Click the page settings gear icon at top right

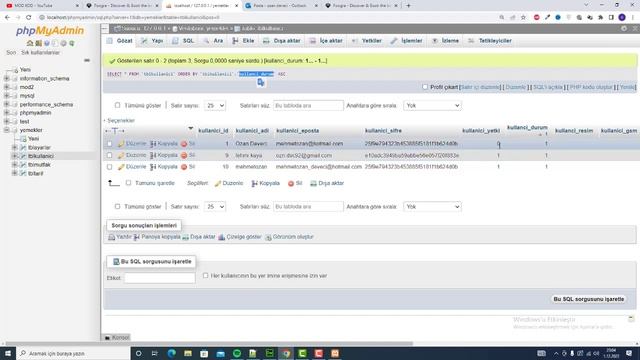tap(624, 29)
